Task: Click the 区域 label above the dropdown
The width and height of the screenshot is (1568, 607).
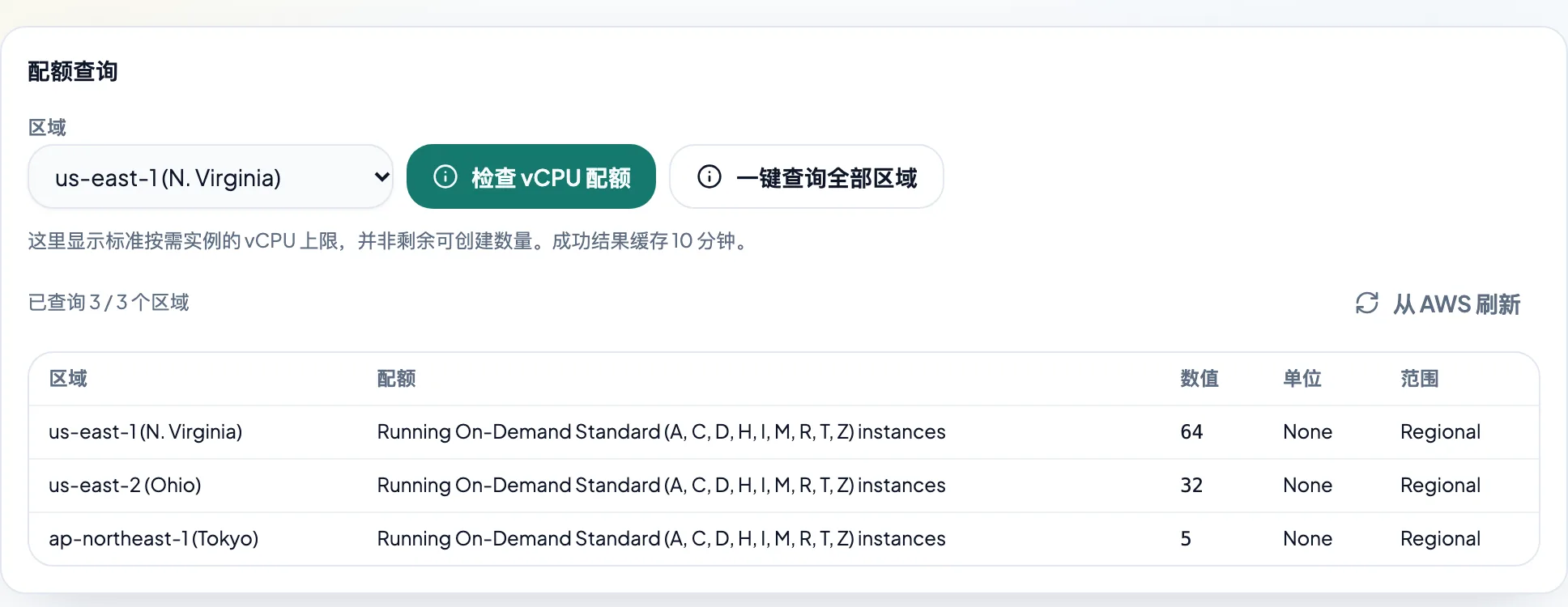Action: coord(47,127)
